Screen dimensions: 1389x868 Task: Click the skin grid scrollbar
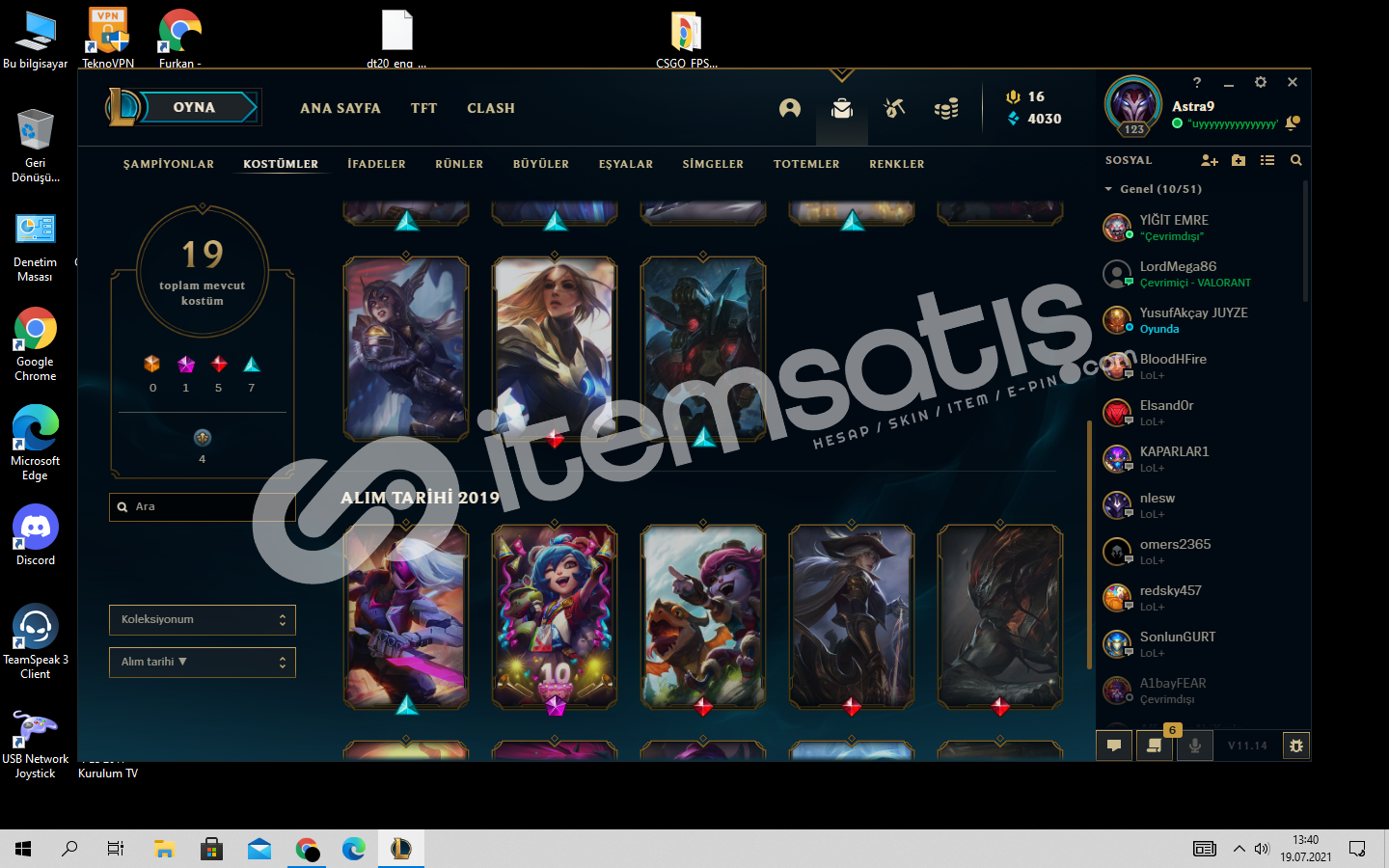1089,545
